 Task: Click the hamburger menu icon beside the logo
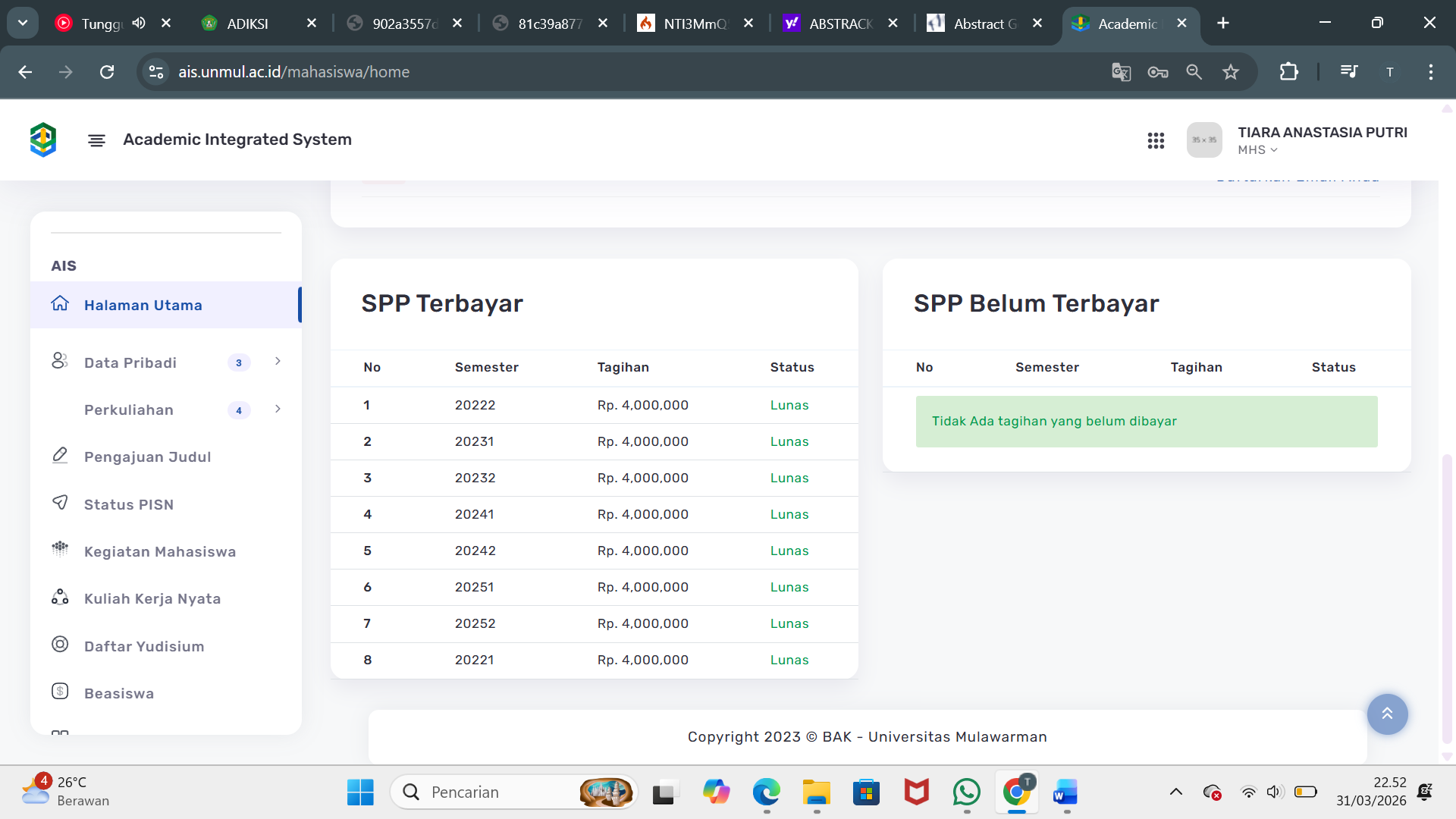[x=96, y=140]
